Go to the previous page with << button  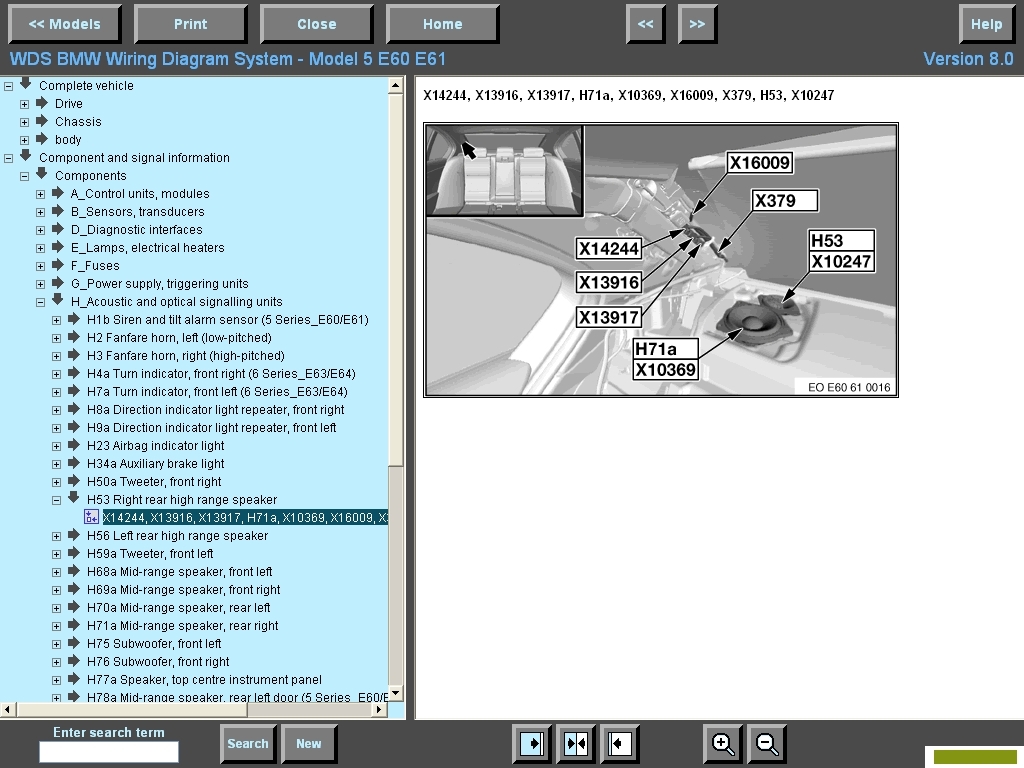pos(646,24)
